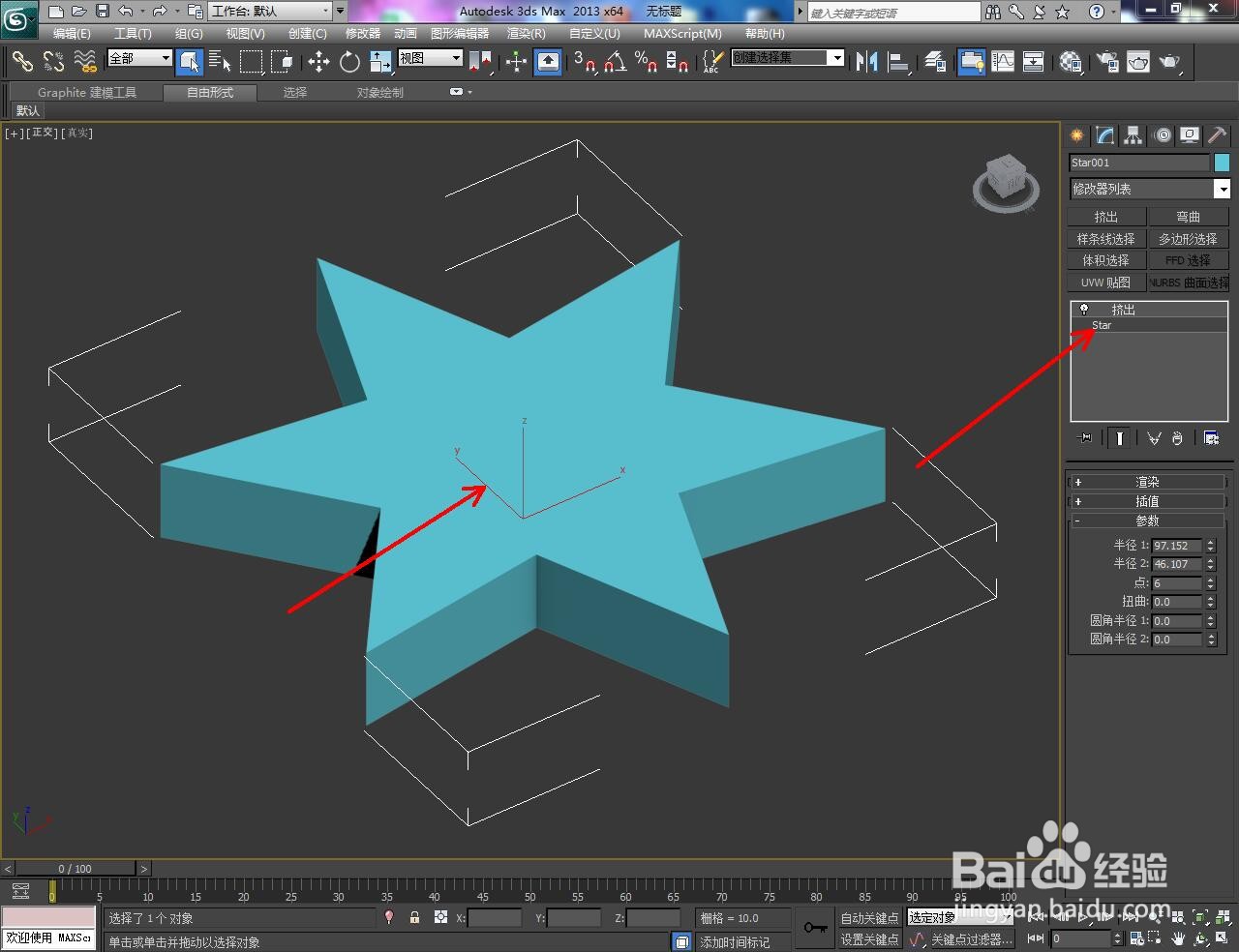Screen dimensions: 1239x952
Task: Select the Move tool icon
Action: pyautogui.click(x=318, y=62)
